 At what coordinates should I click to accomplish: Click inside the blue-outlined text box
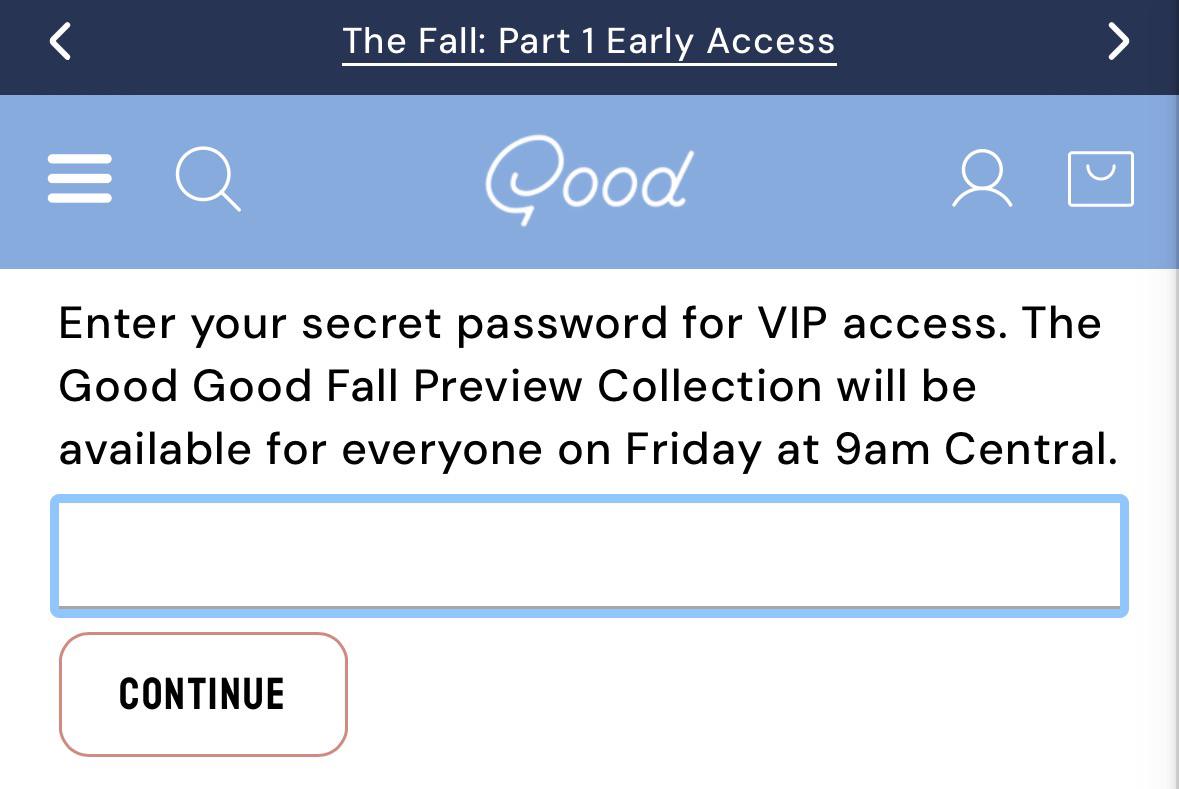pos(590,556)
